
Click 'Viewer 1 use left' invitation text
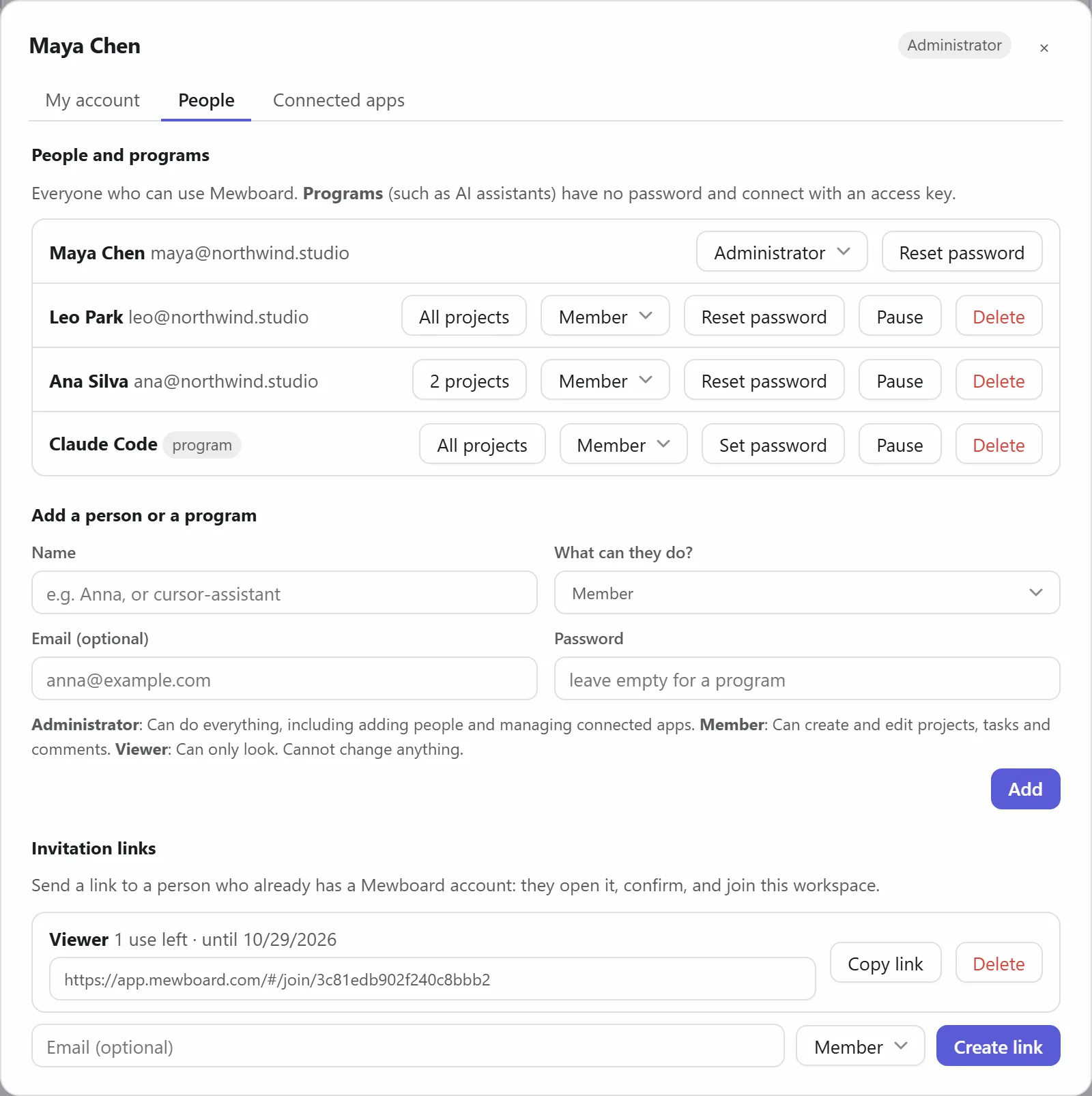pos(118,939)
